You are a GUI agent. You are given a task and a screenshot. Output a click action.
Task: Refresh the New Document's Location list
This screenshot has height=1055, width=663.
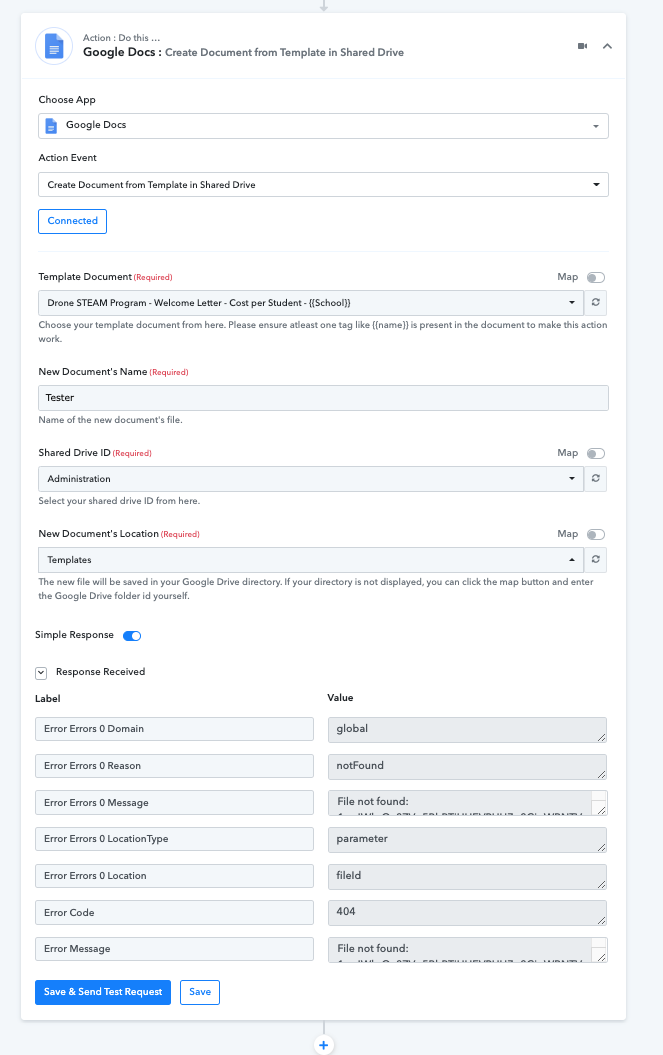click(x=596, y=559)
